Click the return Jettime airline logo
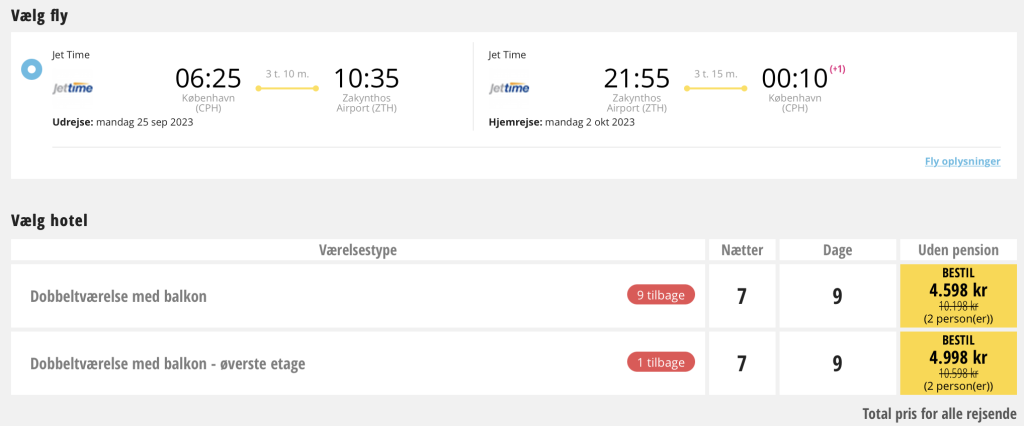Viewport: 1024px width, 426px height. 509,88
